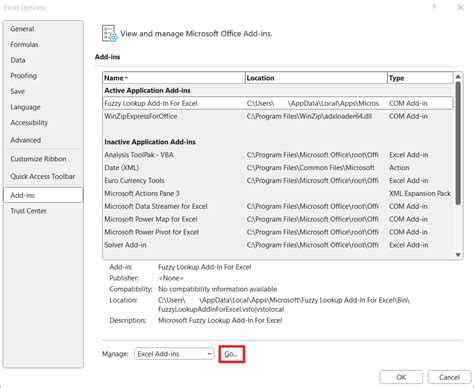The image size is (474, 388).
Task: Click XML Expansion Pack type cell
Action: [420, 194]
